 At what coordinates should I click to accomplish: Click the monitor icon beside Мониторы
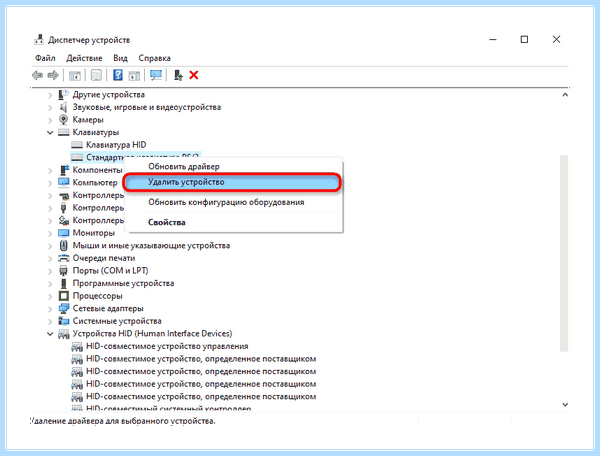tap(64, 233)
